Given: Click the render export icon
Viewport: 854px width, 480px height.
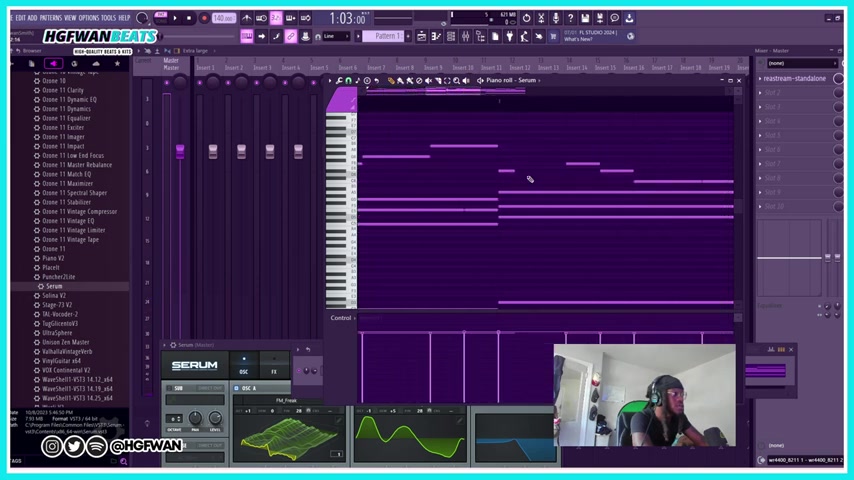Looking at the screenshot, I should [600, 18].
